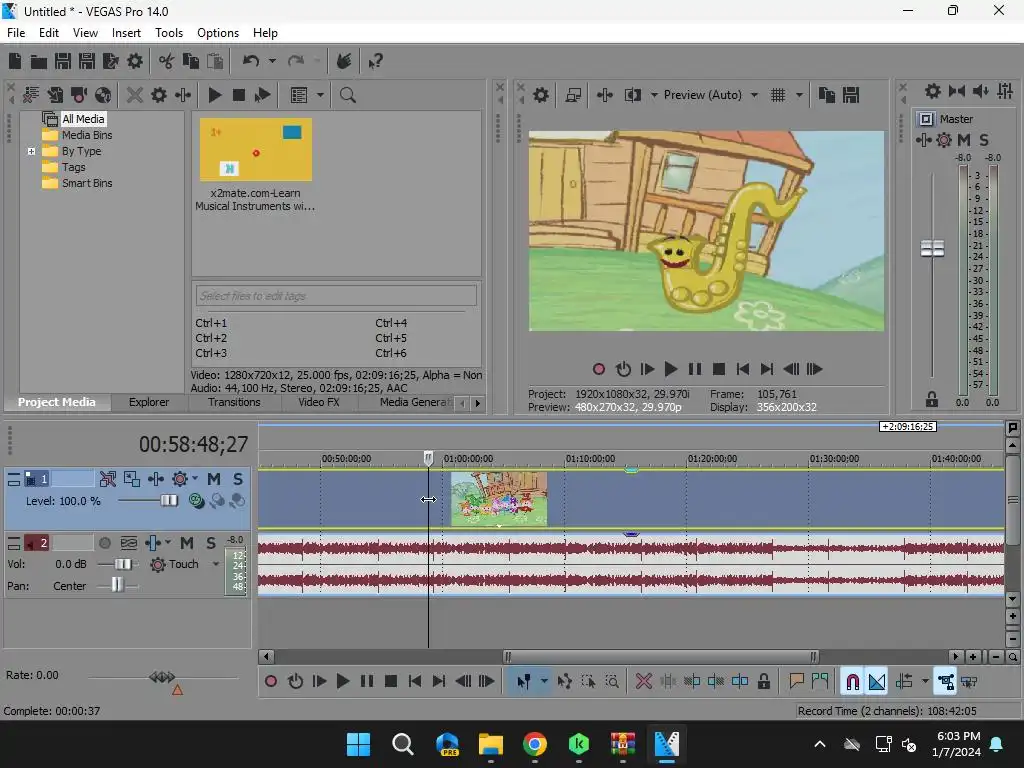Toggle Dim Output on master bus

click(x=980, y=91)
